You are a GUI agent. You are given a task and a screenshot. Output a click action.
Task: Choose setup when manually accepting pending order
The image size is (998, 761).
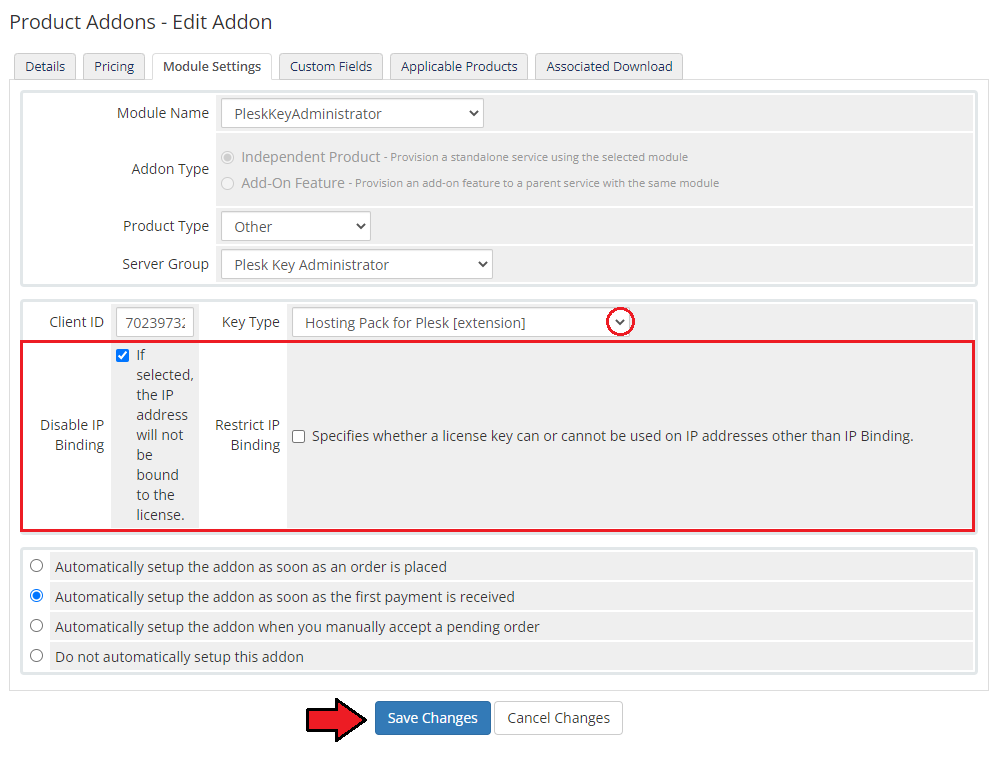[x=37, y=625]
